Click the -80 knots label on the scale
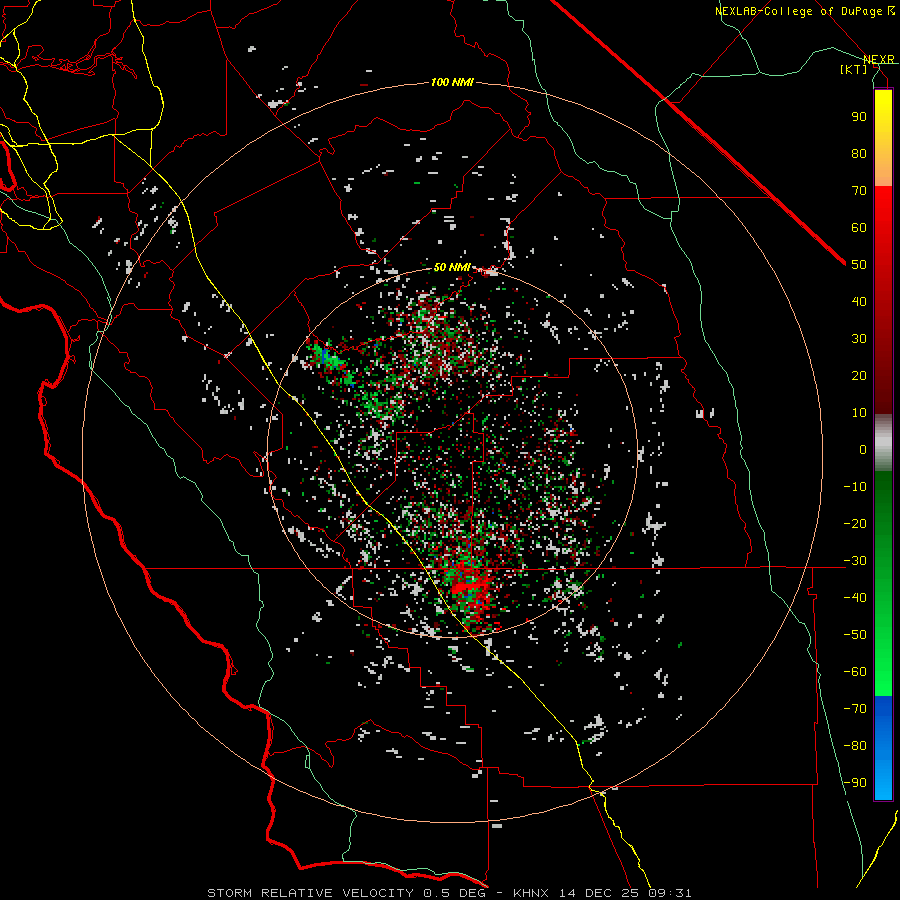This screenshot has width=900, height=900. 855,746
